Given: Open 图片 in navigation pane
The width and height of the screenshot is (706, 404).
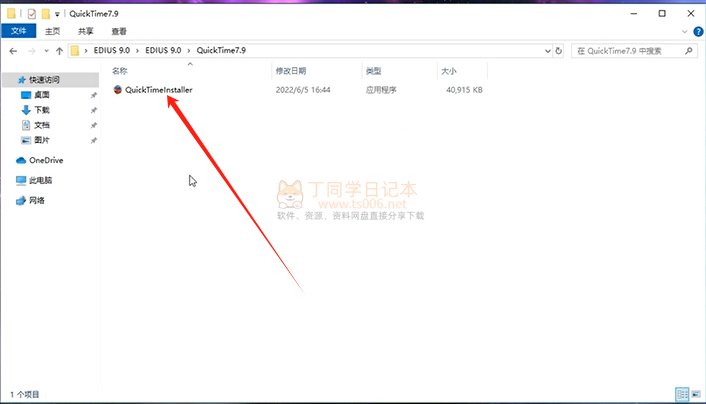Looking at the screenshot, I should click(42, 140).
